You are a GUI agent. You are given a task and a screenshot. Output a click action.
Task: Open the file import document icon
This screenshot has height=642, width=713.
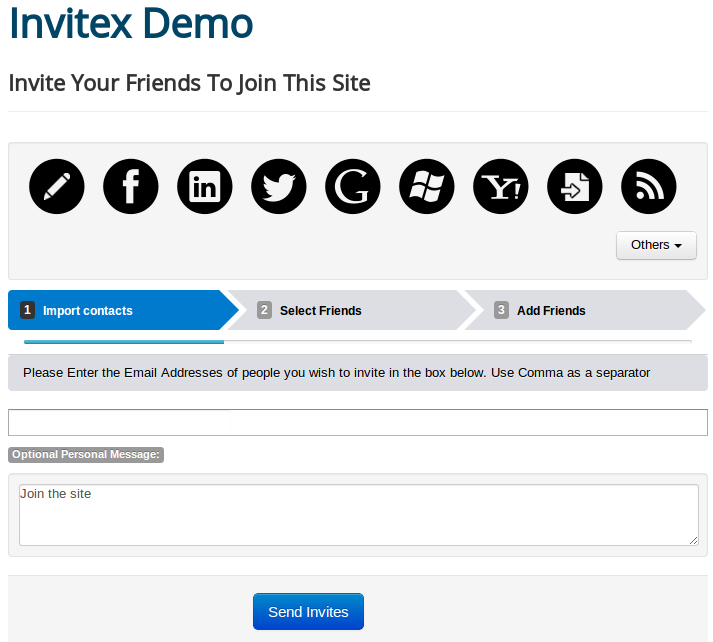[575, 186]
